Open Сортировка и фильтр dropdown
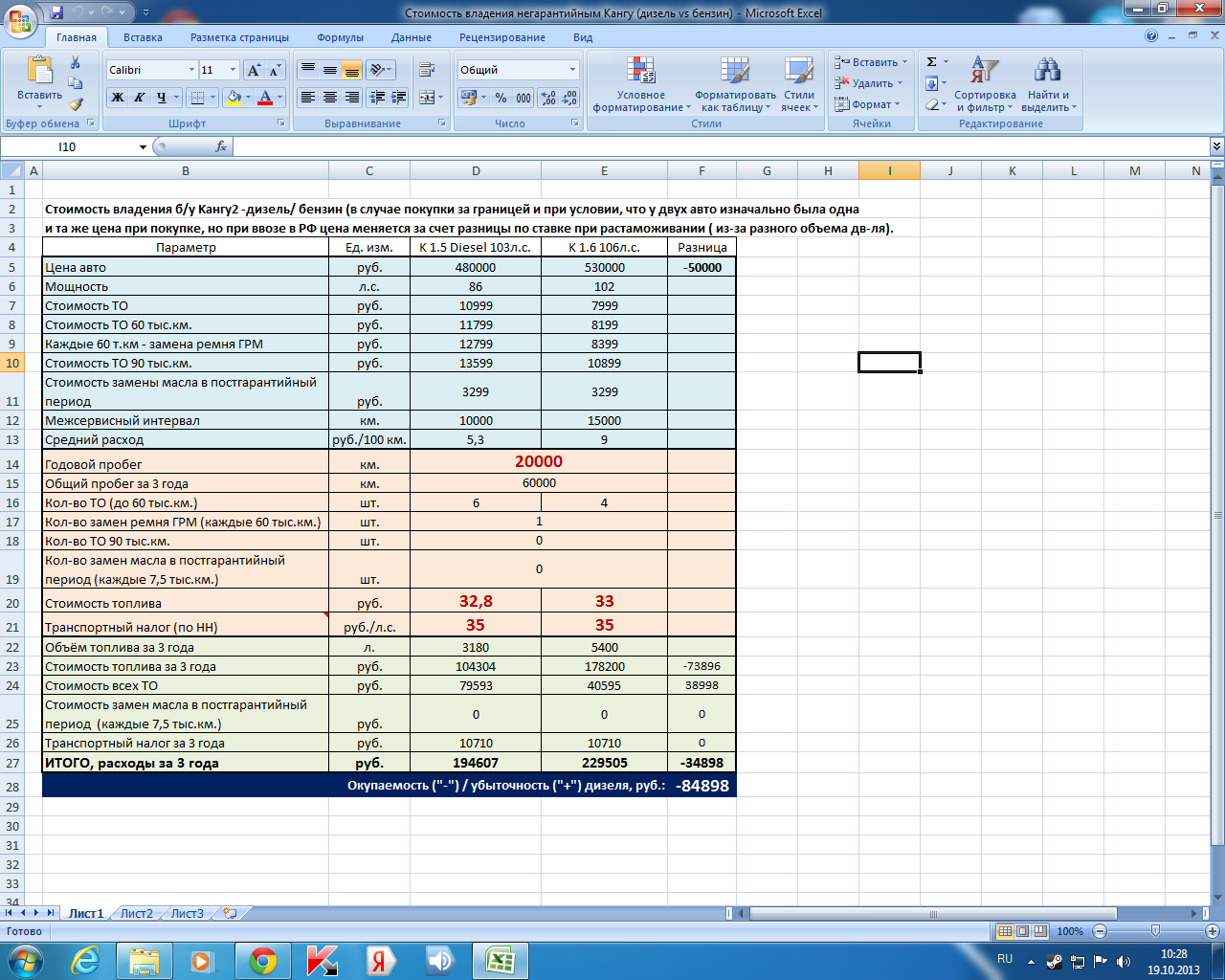Image resolution: width=1225 pixels, height=980 pixels. tap(985, 86)
